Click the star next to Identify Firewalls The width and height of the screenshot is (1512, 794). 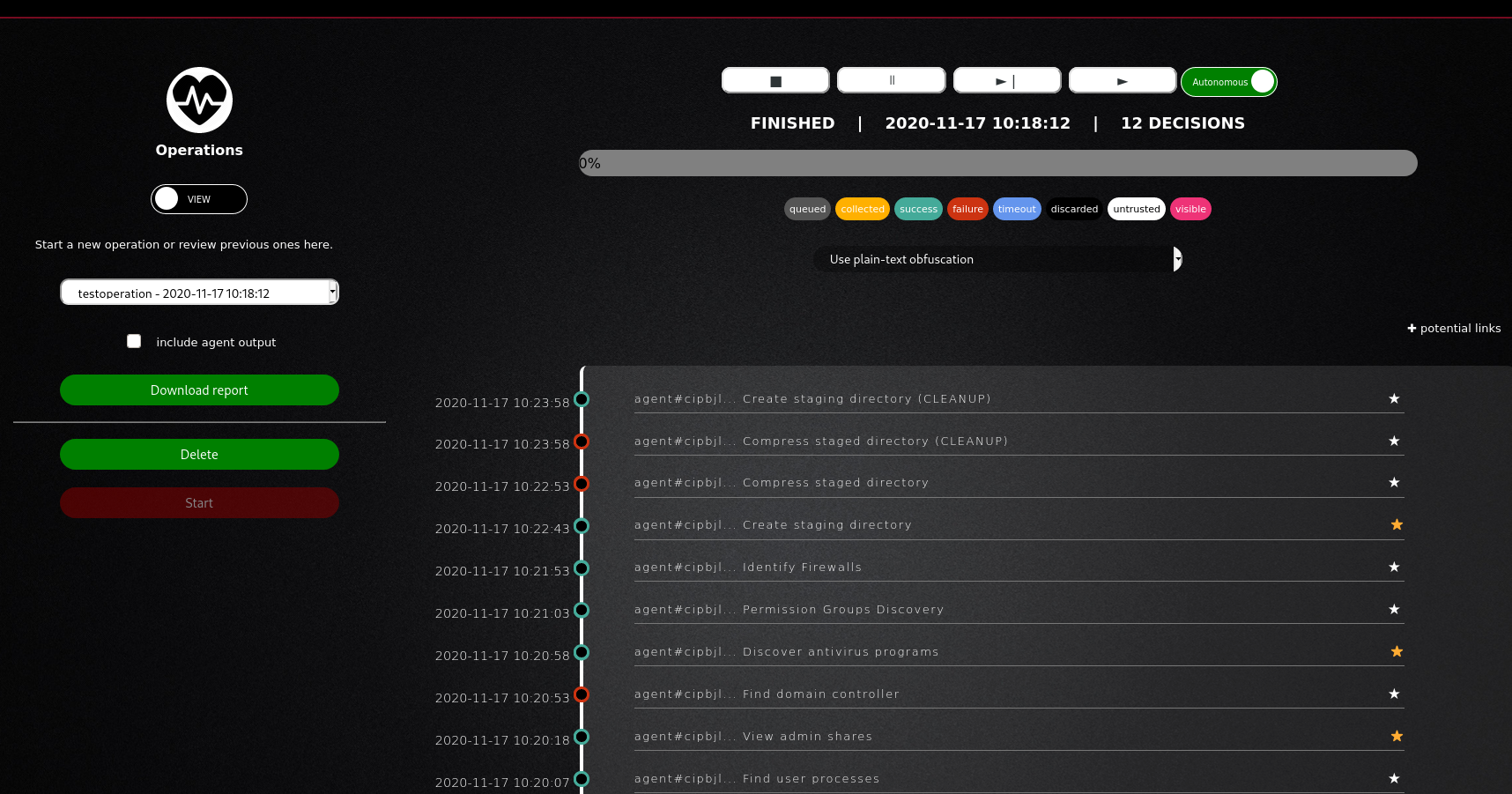point(1394,568)
